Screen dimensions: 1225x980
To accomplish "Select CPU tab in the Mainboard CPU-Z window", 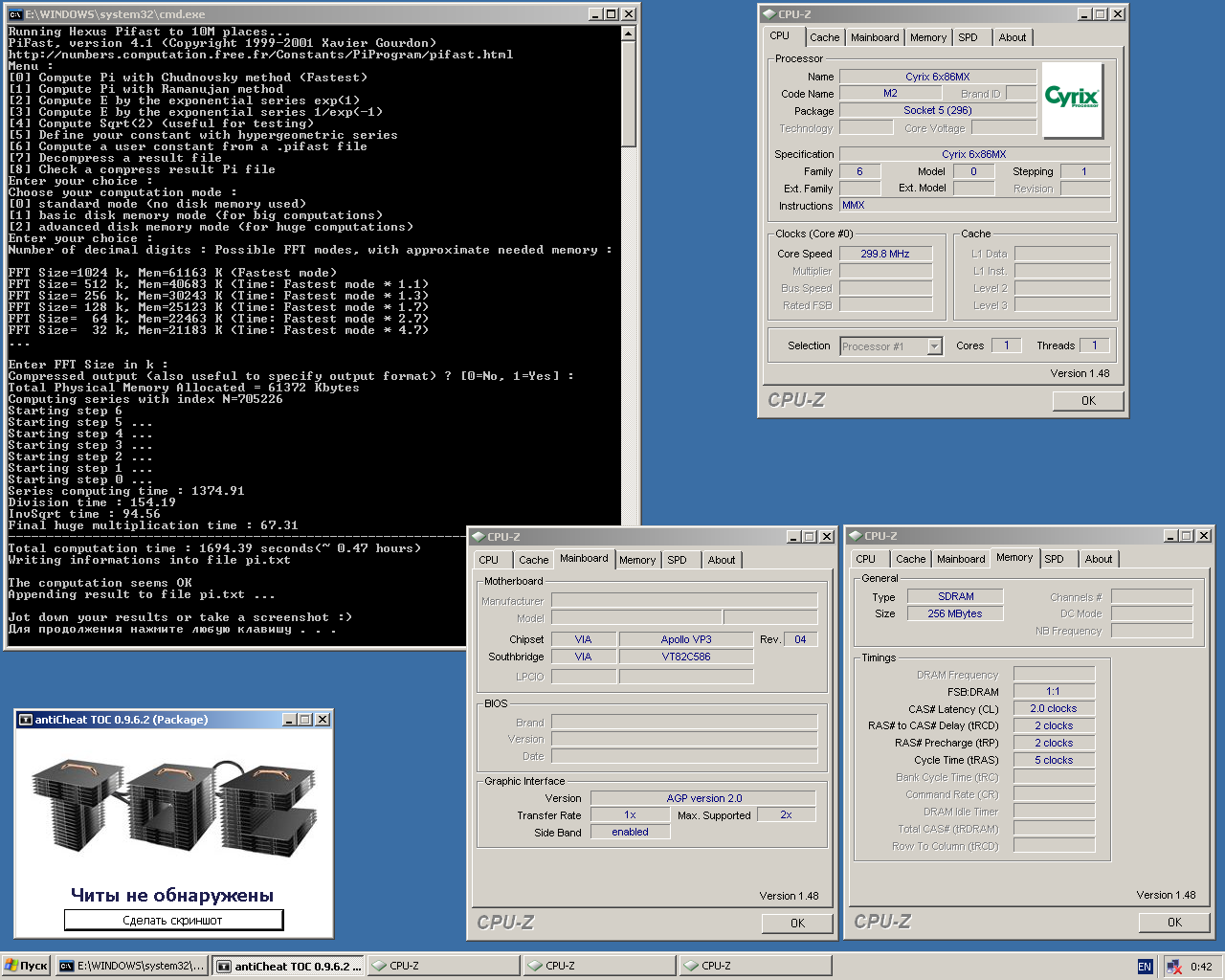I will 489,561.
